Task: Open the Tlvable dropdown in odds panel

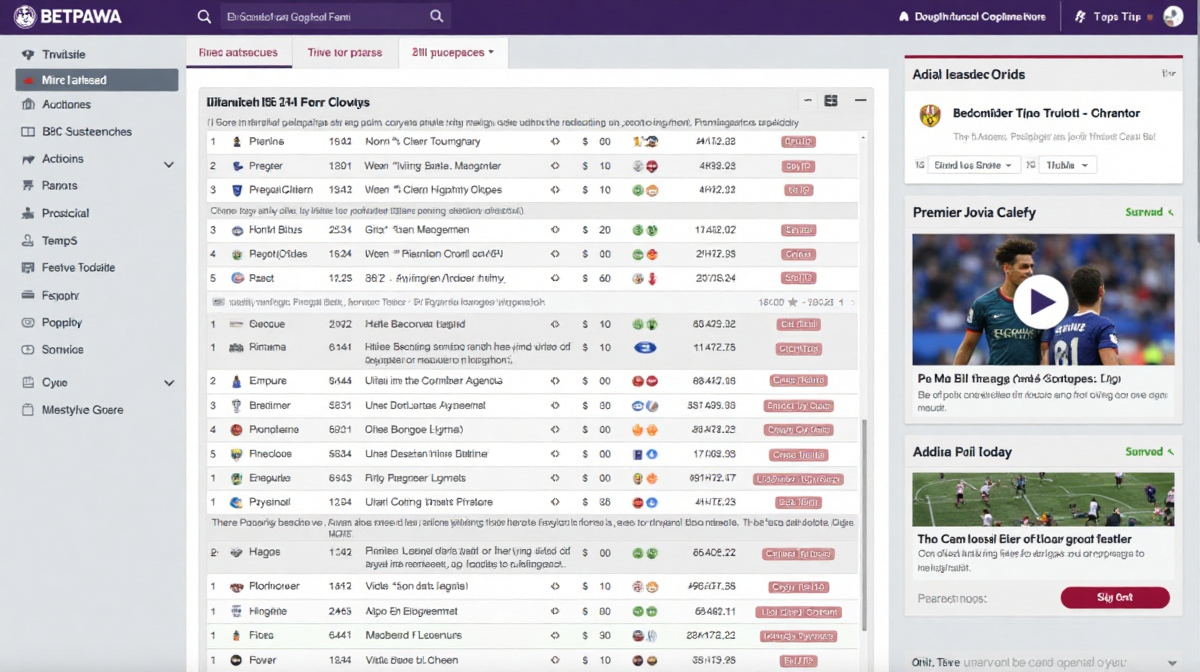Action: (x=1068, y=165)
